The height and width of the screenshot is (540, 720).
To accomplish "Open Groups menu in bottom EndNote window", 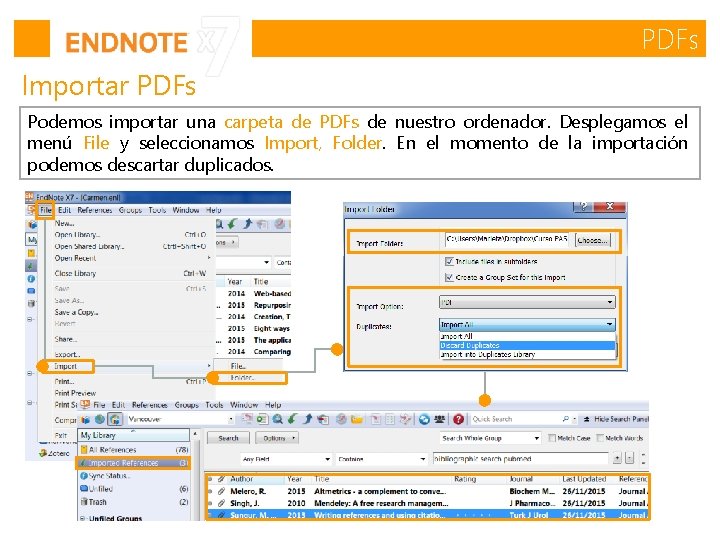I will 186,405.
